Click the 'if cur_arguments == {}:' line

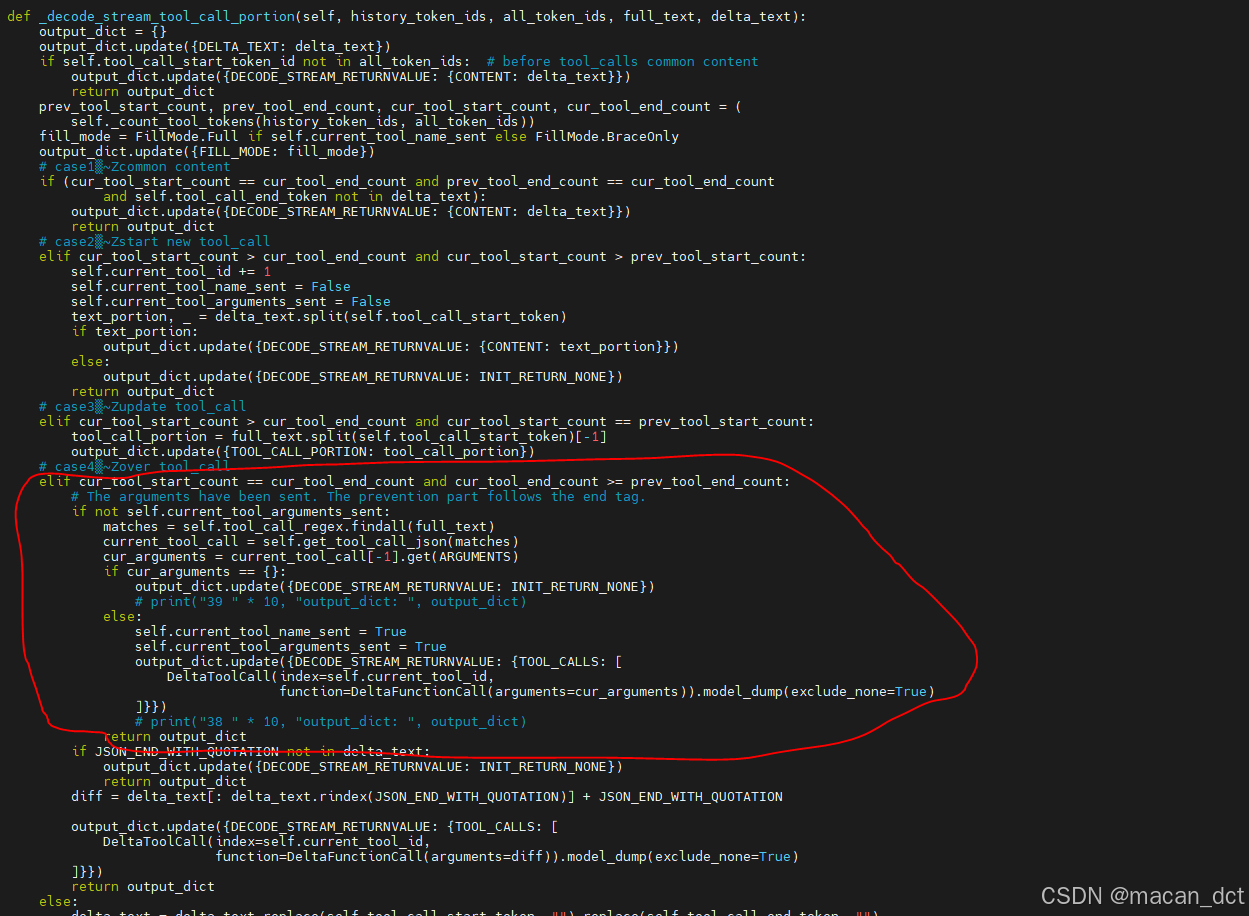tap(195, 571)
